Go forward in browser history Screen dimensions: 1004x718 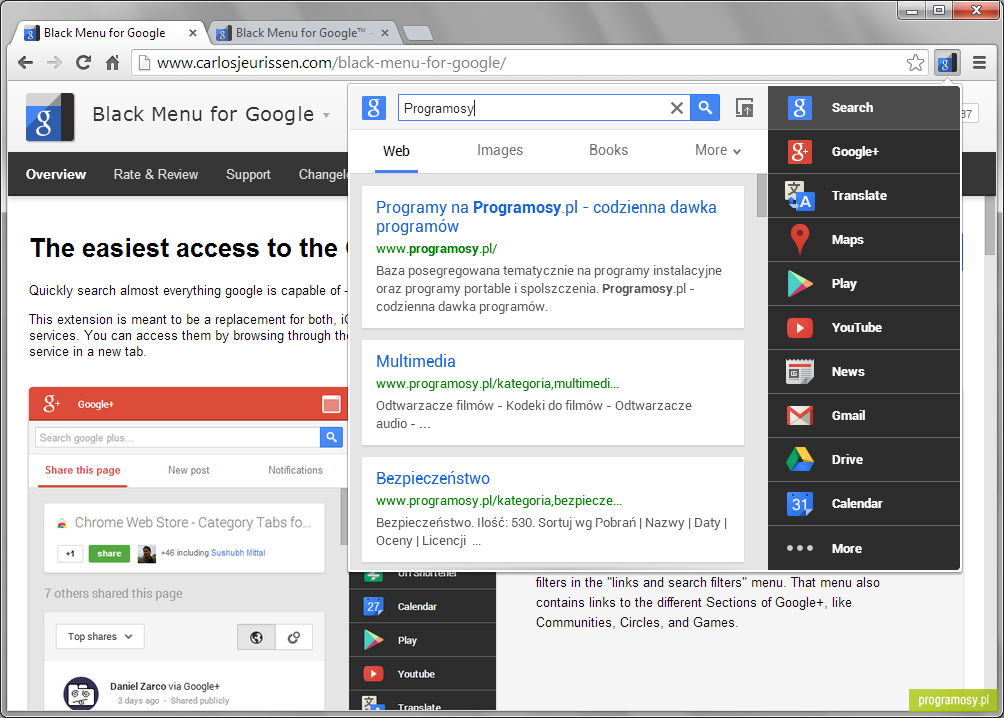(55, 63)
